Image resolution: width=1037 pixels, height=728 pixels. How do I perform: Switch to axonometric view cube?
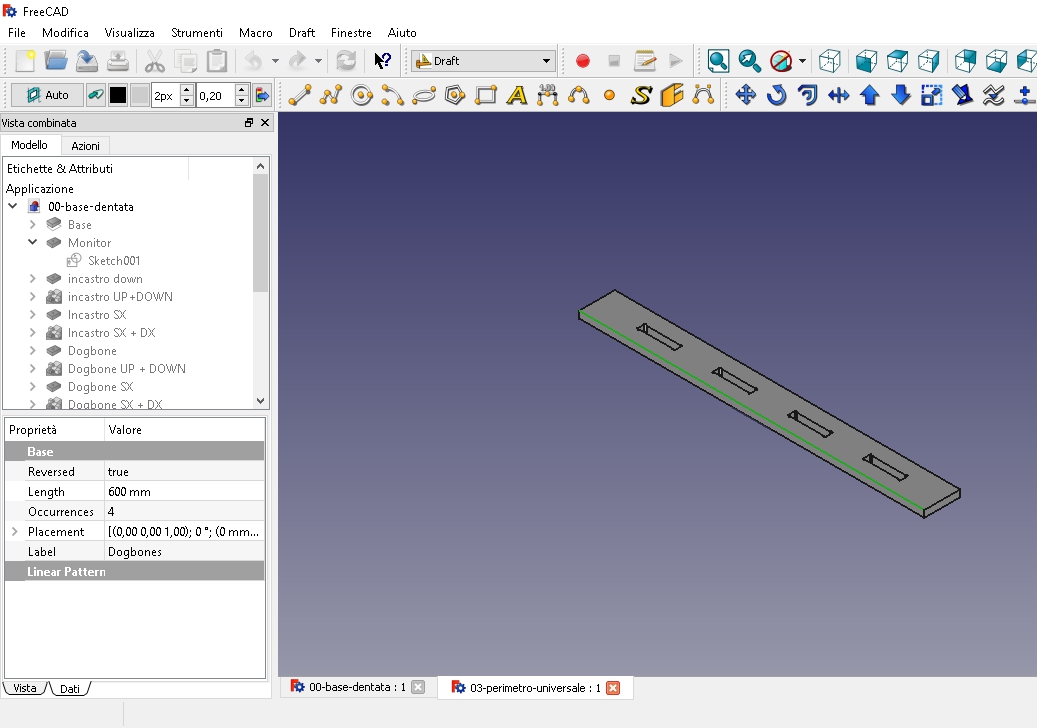point(829,61)
